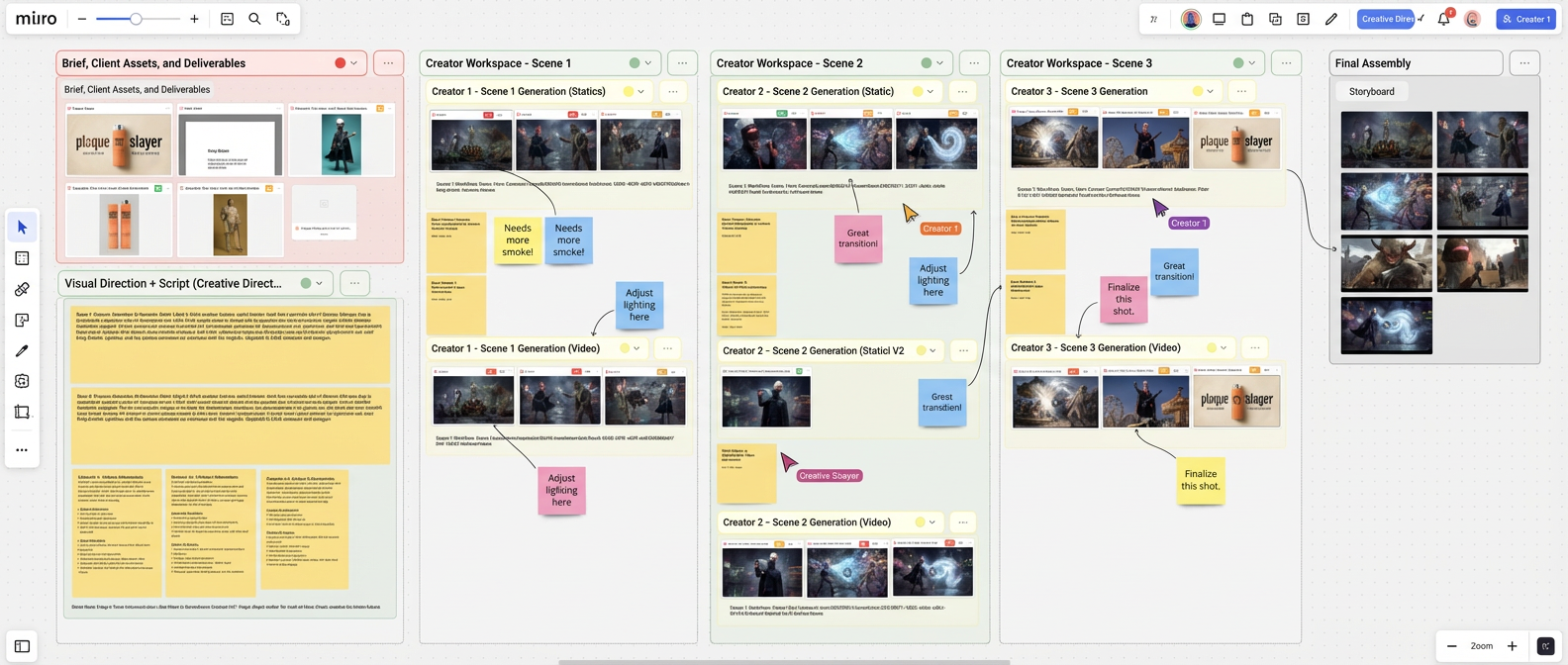Toggle the bottom-left sidebar panel icon
The image size is (1568, 665).
(x=22, y=646)
